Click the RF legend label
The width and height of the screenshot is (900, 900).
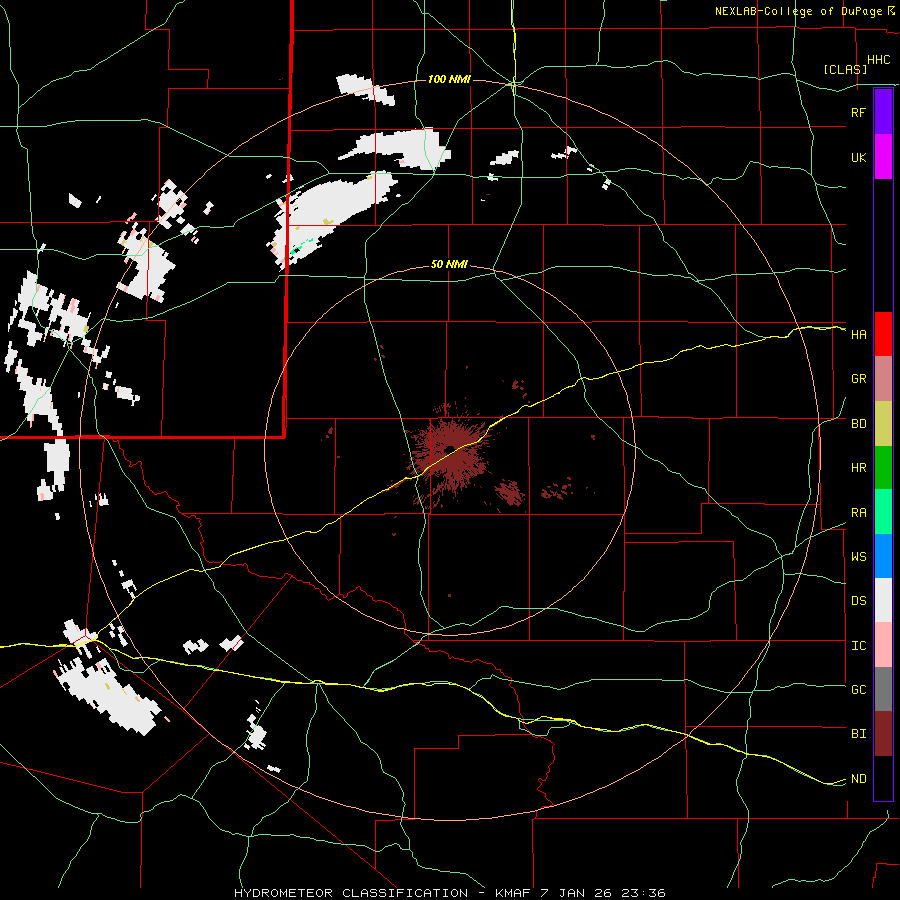[858, 112]
